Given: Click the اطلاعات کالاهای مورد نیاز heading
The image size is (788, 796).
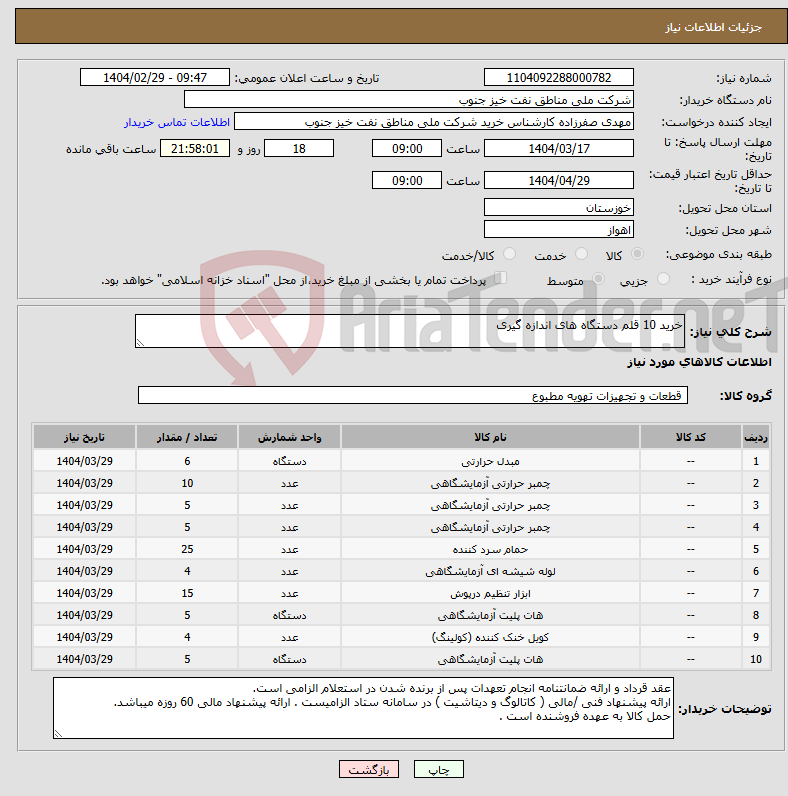Looking at the screenshot, I should (699, 362).
